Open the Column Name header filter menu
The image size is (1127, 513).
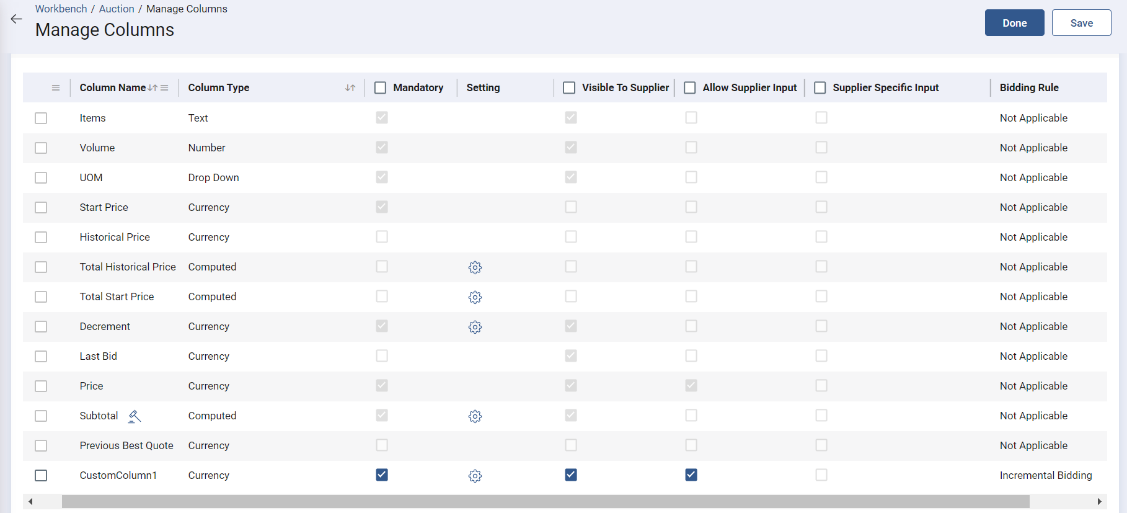[164, 88]
